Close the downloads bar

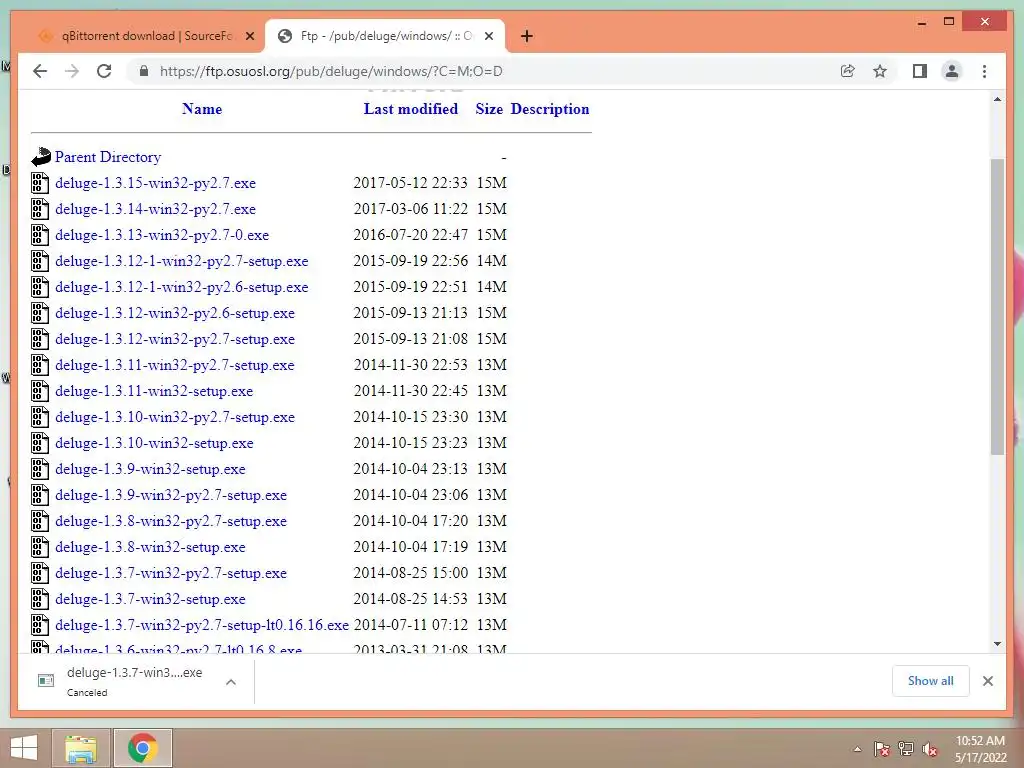click(987, 681)
